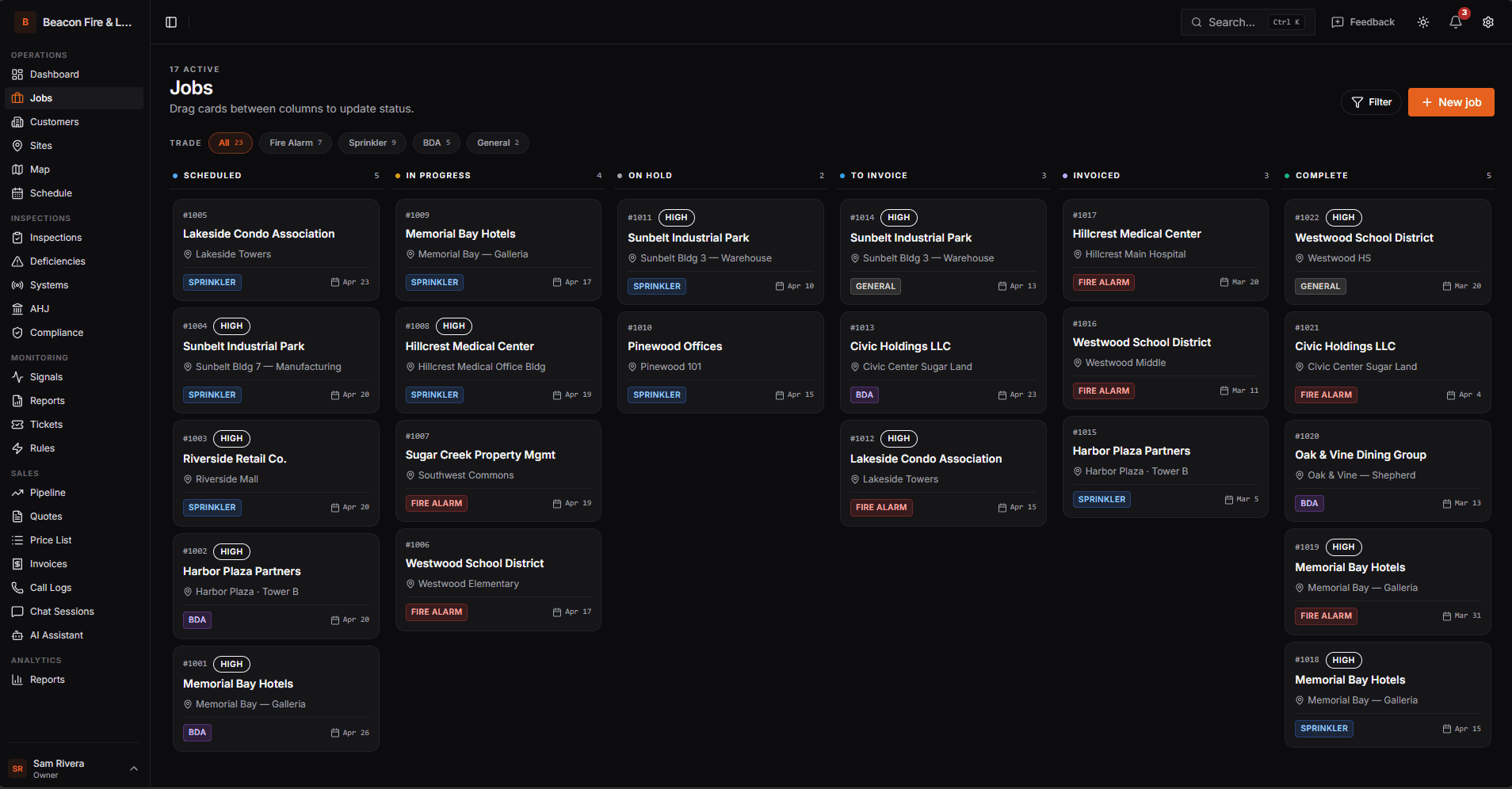This screenshot has width=1512, height=789.
Task: Open the AI Assistant
Action: [55, 635]
